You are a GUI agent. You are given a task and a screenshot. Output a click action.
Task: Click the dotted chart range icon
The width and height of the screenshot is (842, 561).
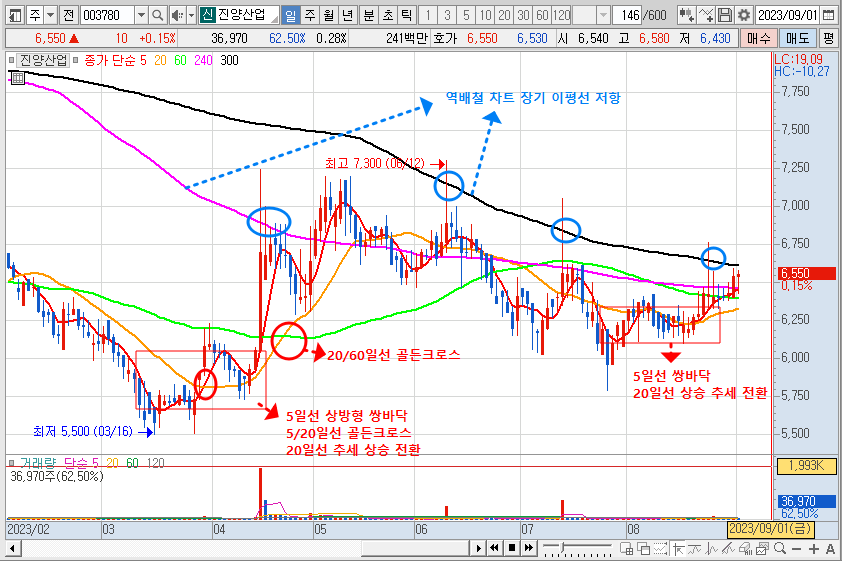(x=660, y=548)
